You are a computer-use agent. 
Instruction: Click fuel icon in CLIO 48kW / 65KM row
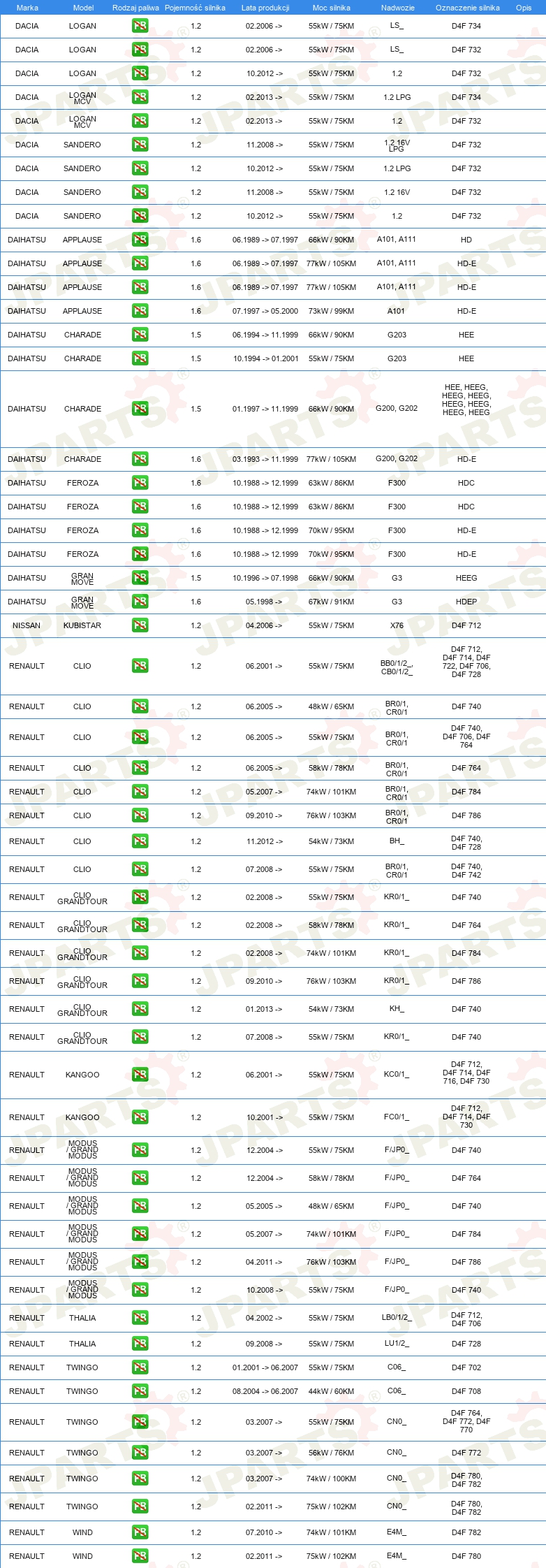tap(140, 706)
